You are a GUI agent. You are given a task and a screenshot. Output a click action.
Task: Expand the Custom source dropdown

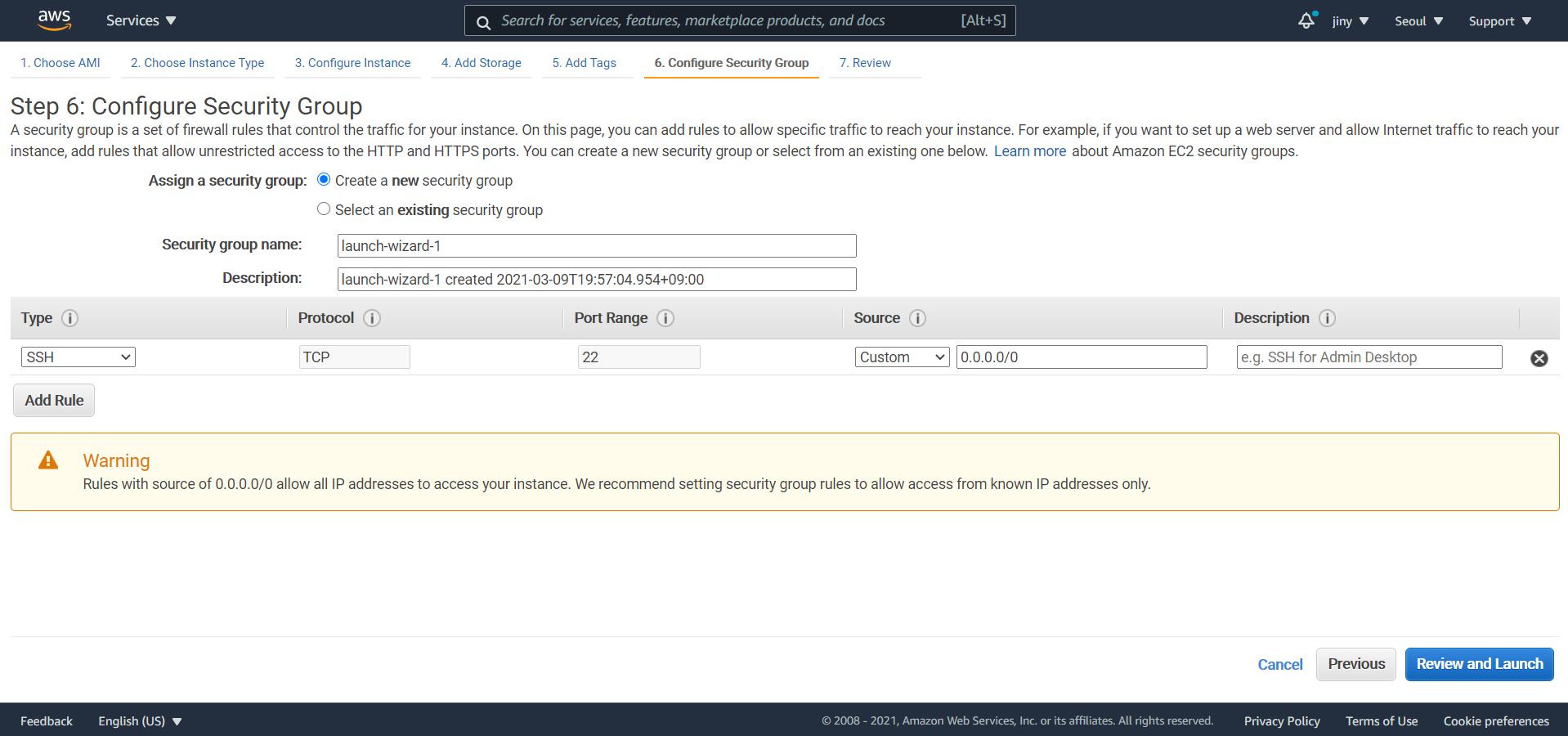pos(902,357)
